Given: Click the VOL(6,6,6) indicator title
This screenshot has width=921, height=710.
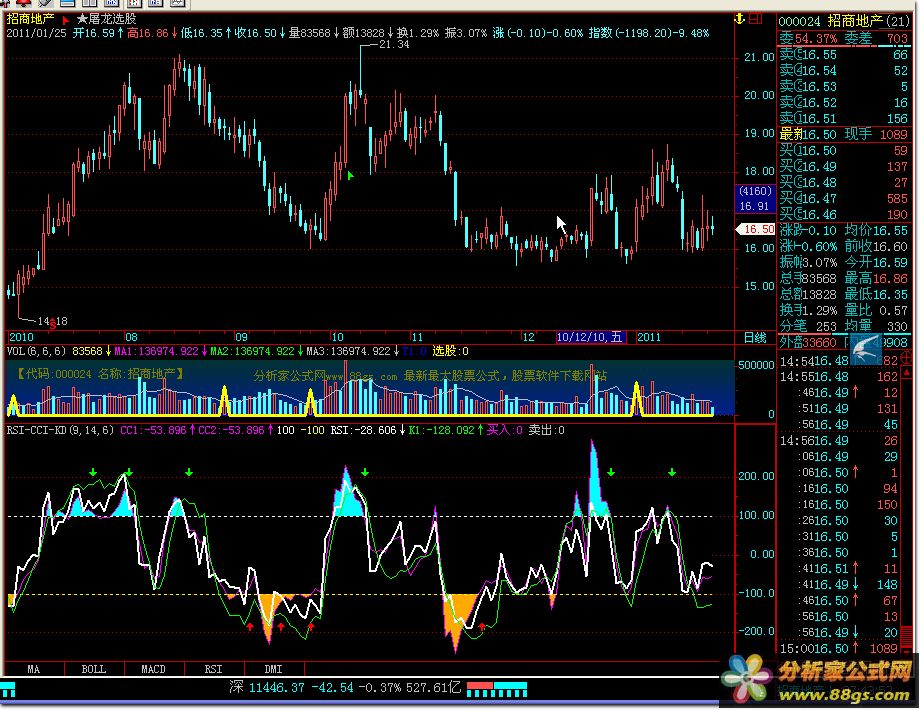Looking at the screenshot, I should 36,351.
